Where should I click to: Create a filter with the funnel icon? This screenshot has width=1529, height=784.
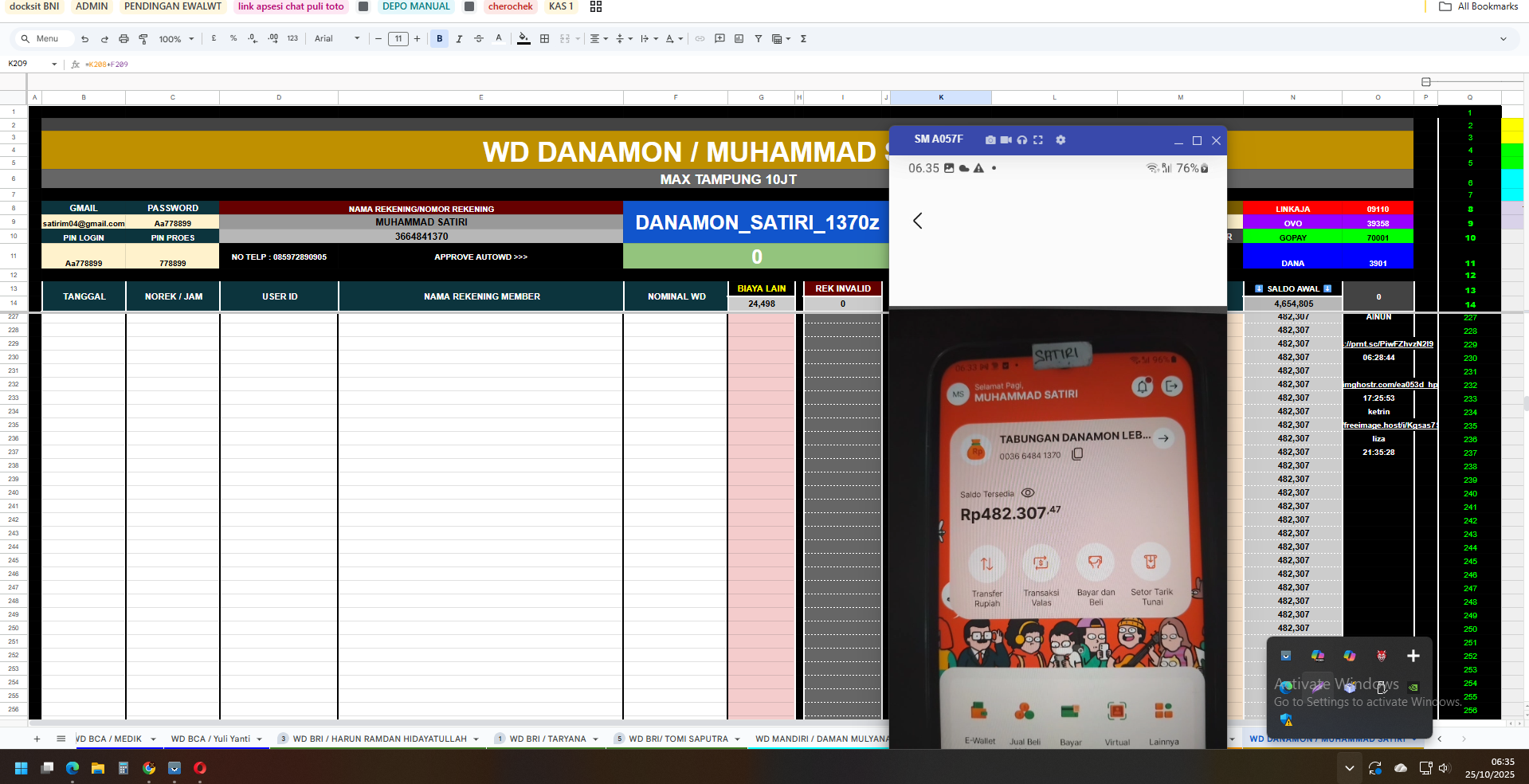pos(759,39)
